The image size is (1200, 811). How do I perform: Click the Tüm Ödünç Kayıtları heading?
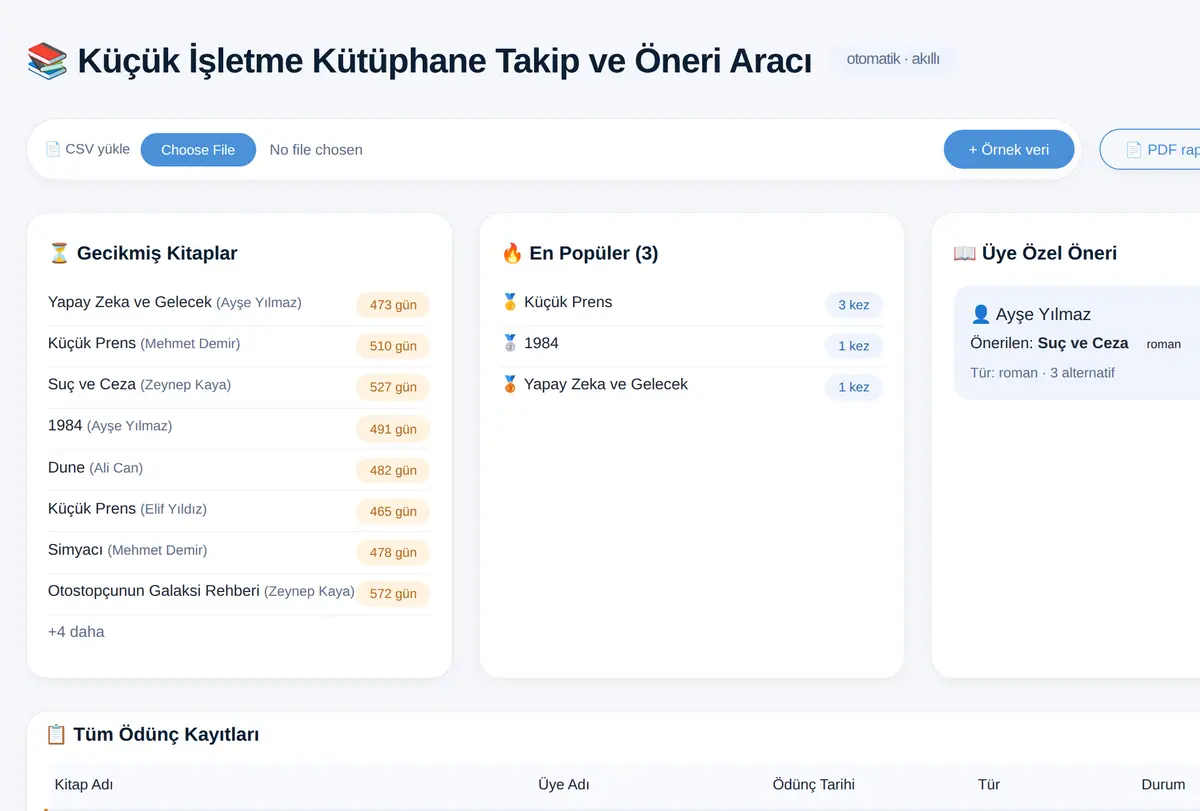click(166, 735)
